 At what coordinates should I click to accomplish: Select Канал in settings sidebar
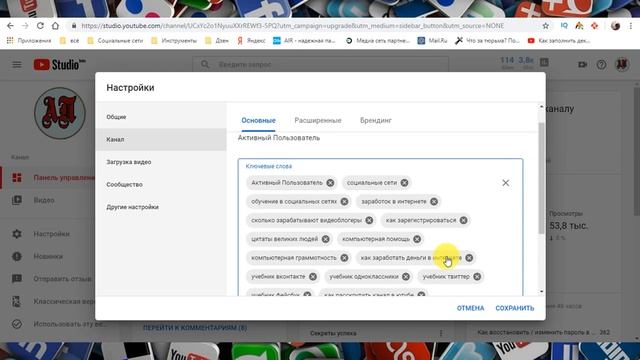[x=161, y=140]
